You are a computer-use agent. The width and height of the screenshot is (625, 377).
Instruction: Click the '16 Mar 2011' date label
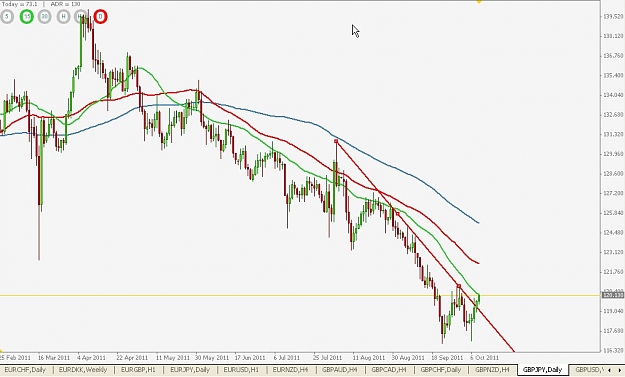pos(54,357)
